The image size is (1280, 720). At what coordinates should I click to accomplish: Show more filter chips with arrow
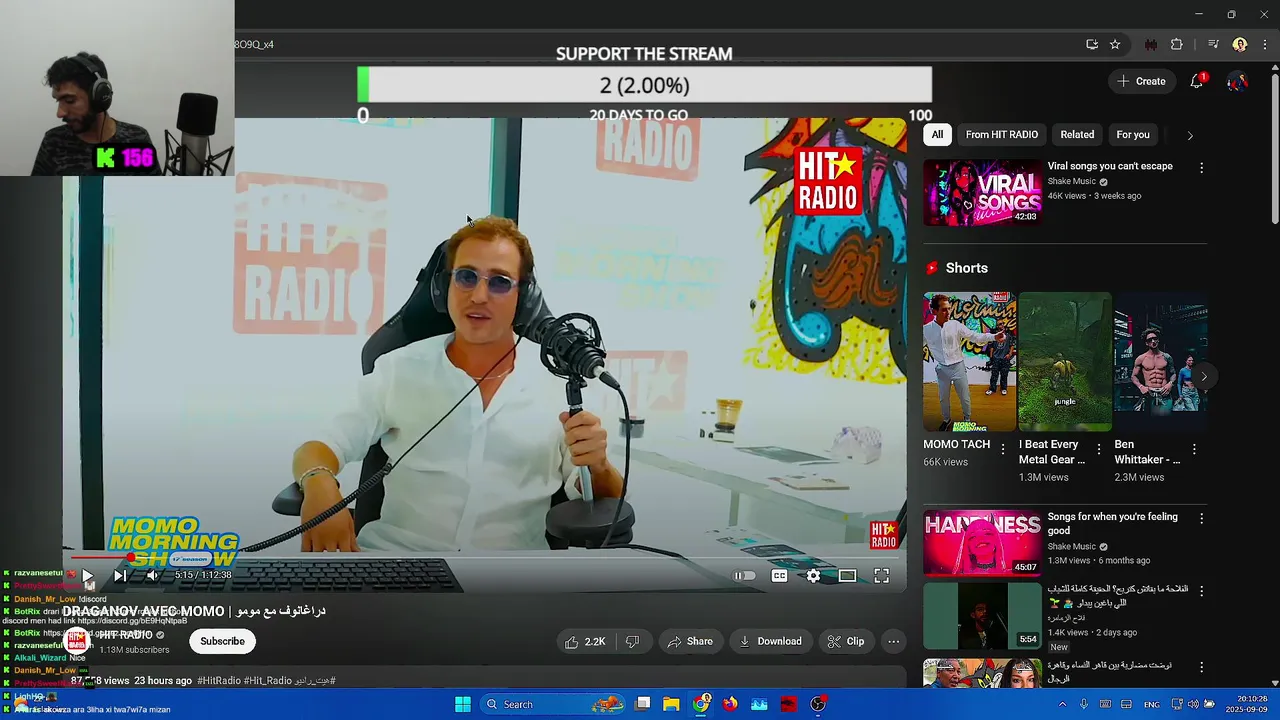point(1189,135)
